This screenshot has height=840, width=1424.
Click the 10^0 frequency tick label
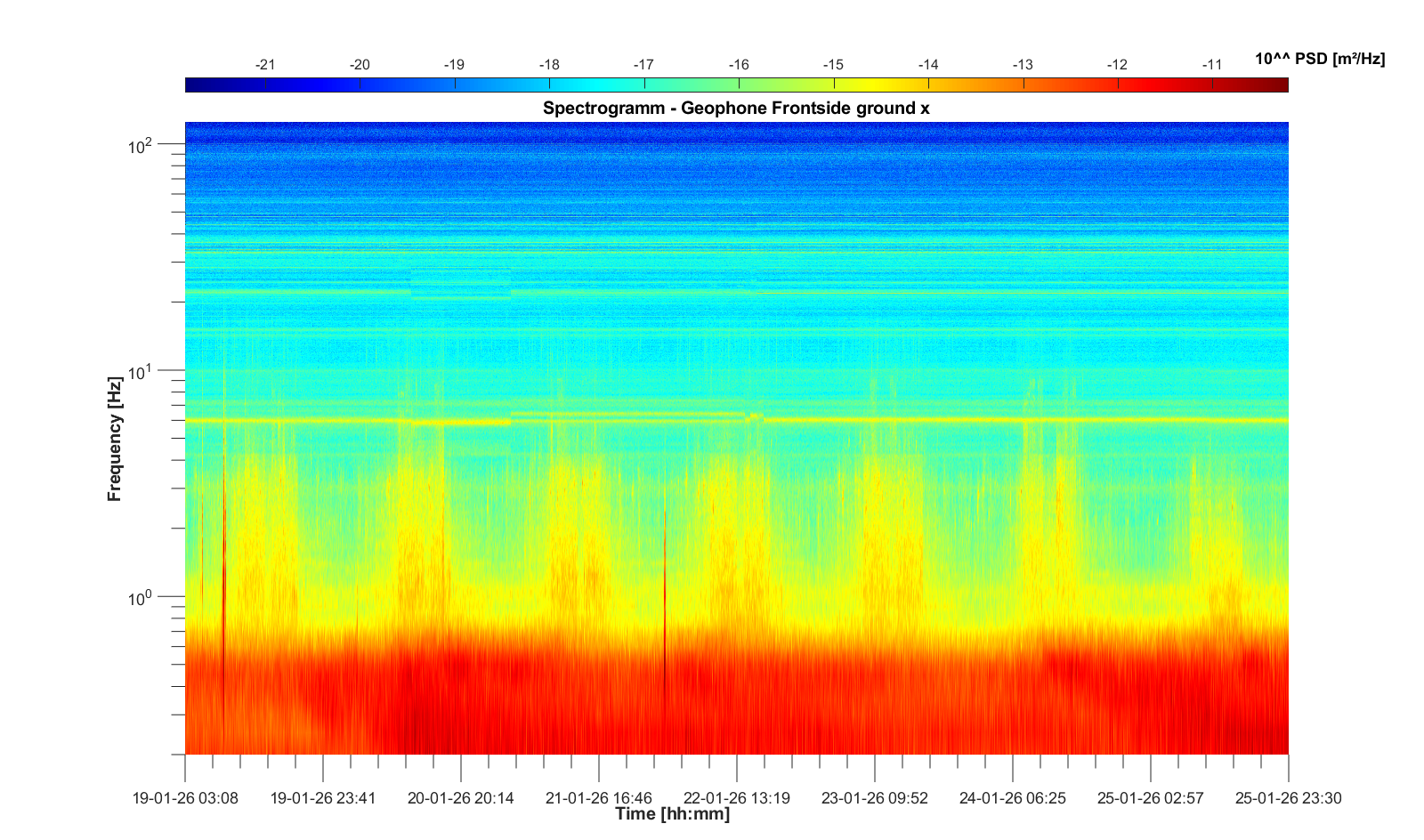[x=141, y=597]
